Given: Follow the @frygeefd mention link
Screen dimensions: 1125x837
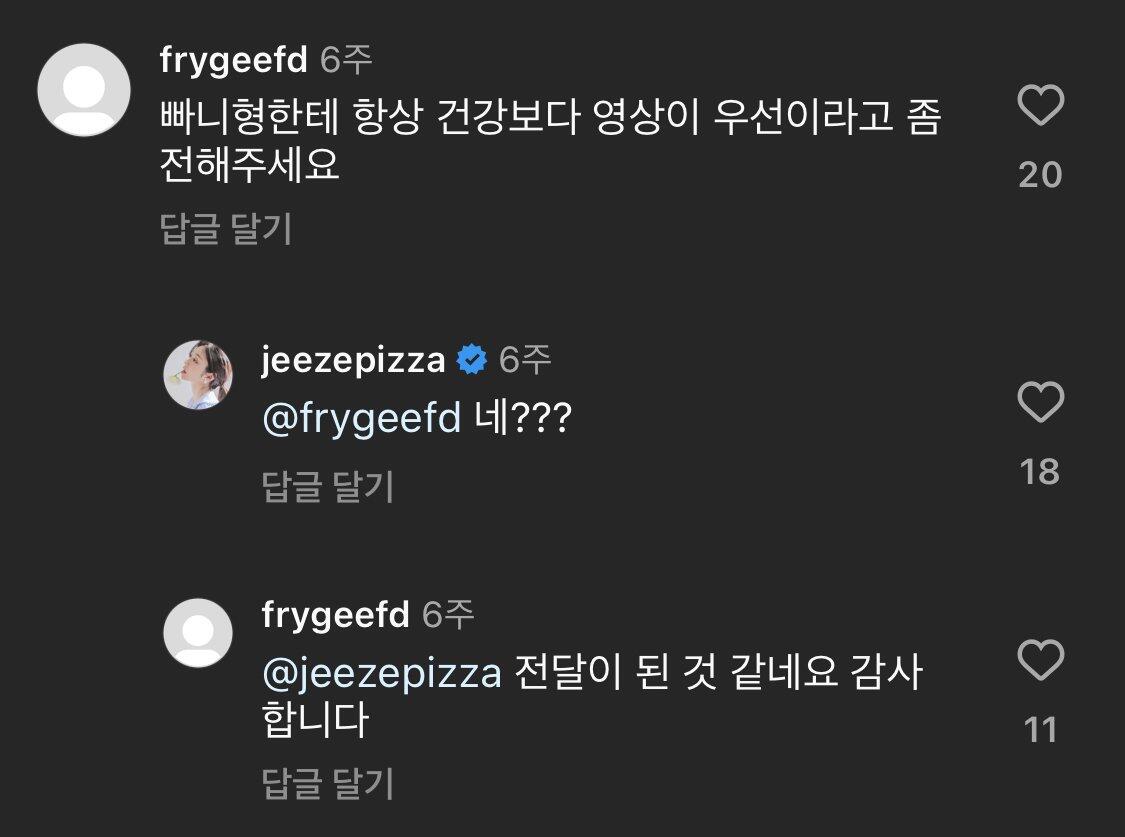Looking at the screenshot, I should (362, 418).
